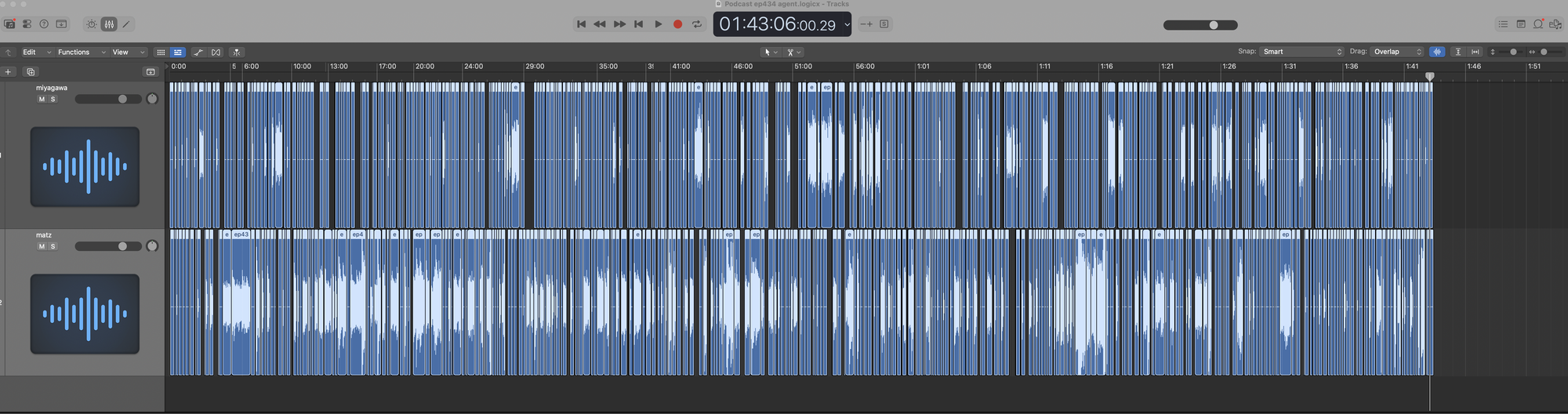
Task: Open the Library panel
Action: click(x=9, y=24)
